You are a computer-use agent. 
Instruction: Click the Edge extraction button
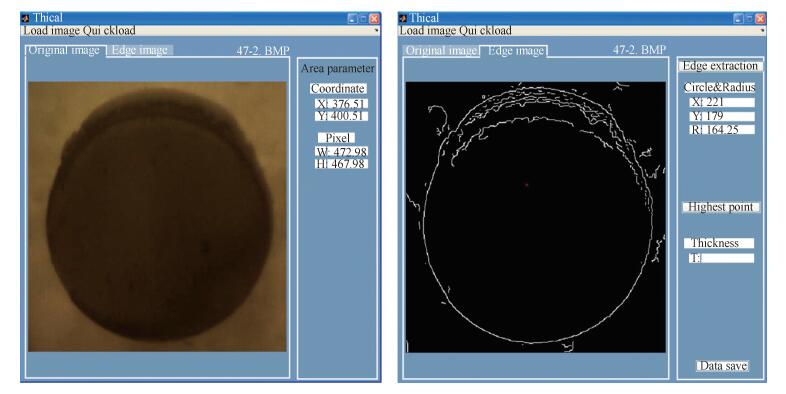point(720,66)
